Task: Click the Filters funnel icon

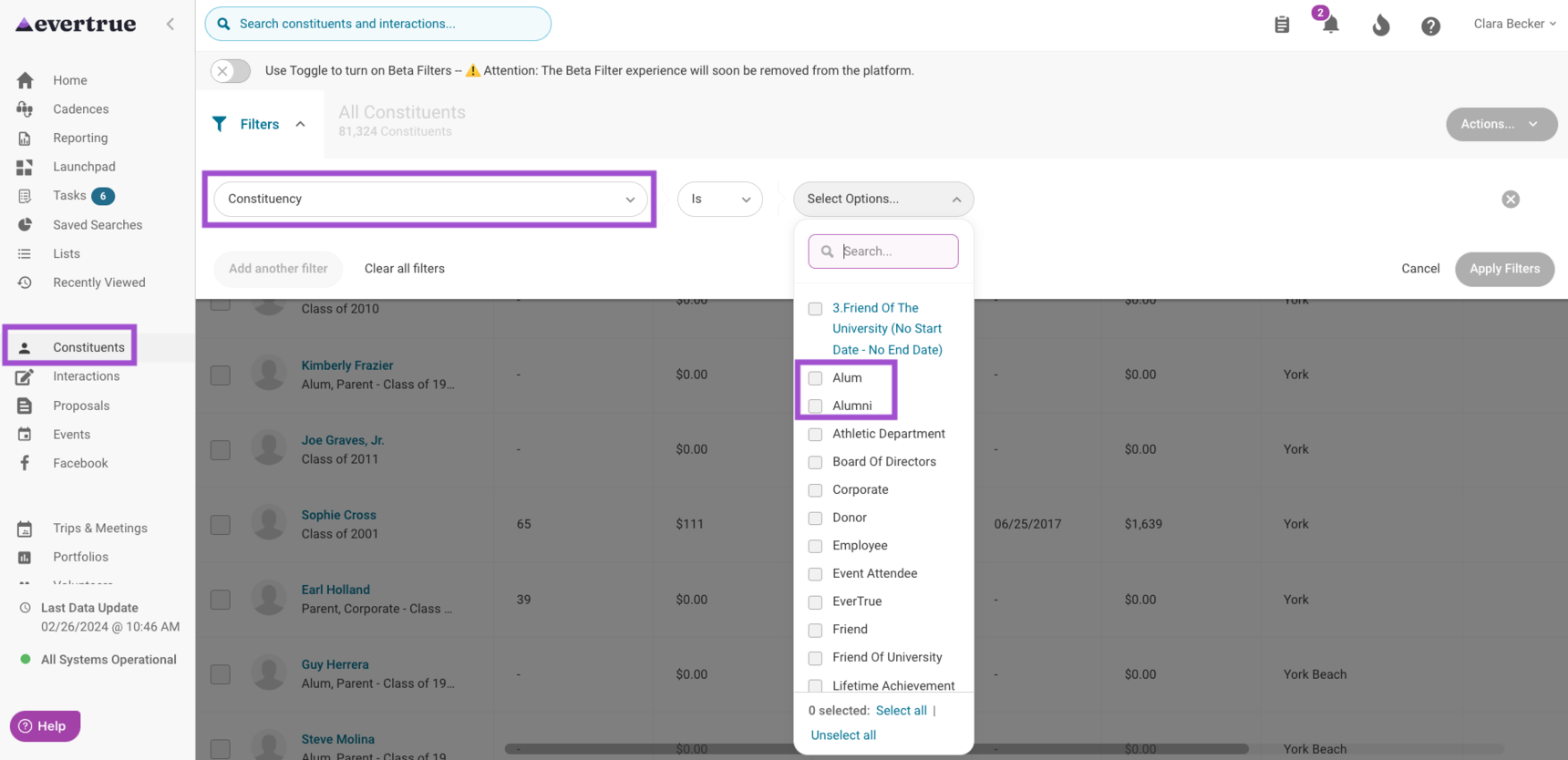Action: tap(220, 124)
